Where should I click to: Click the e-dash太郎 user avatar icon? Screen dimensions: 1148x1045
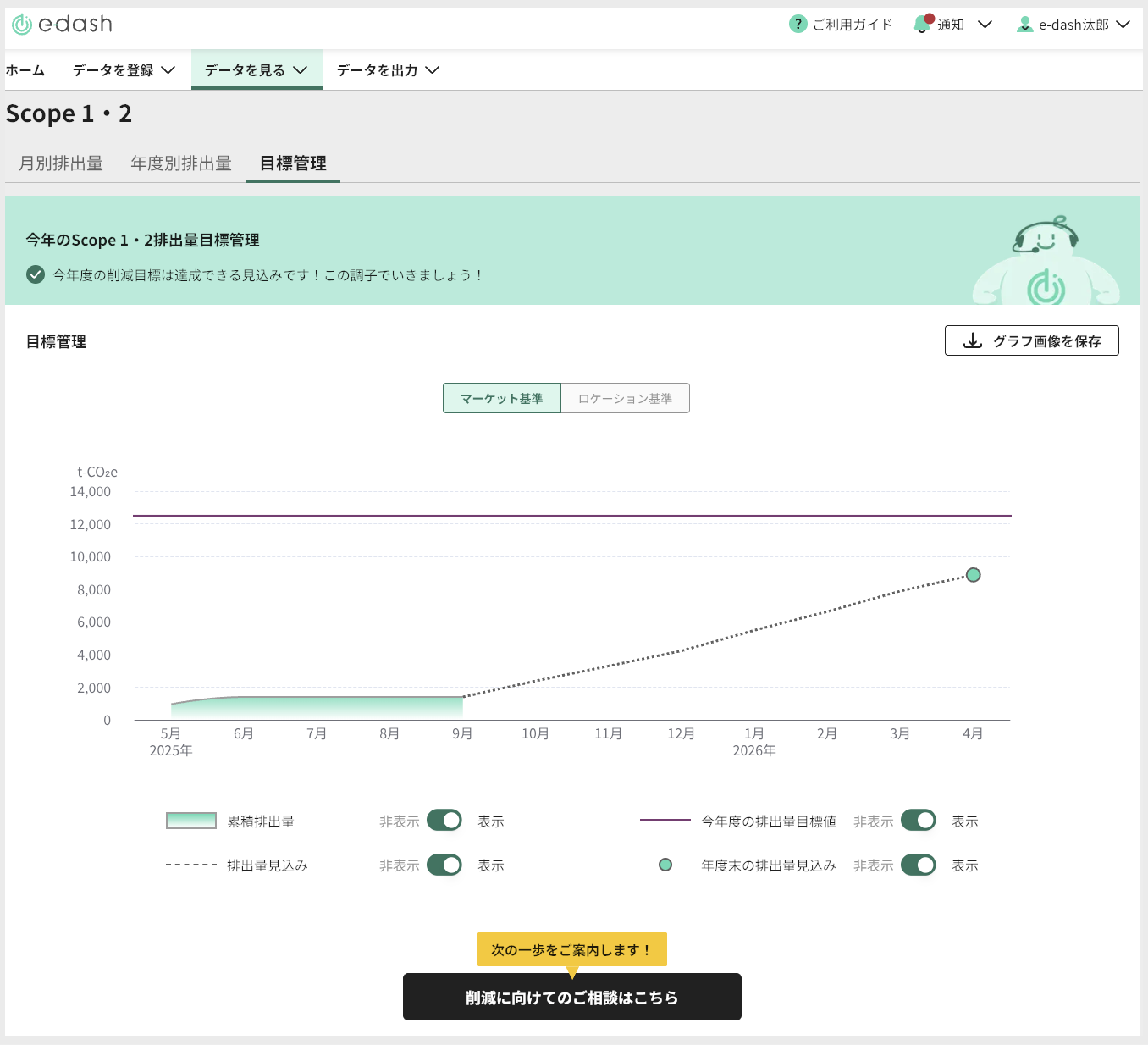(x=1025, y=25)
